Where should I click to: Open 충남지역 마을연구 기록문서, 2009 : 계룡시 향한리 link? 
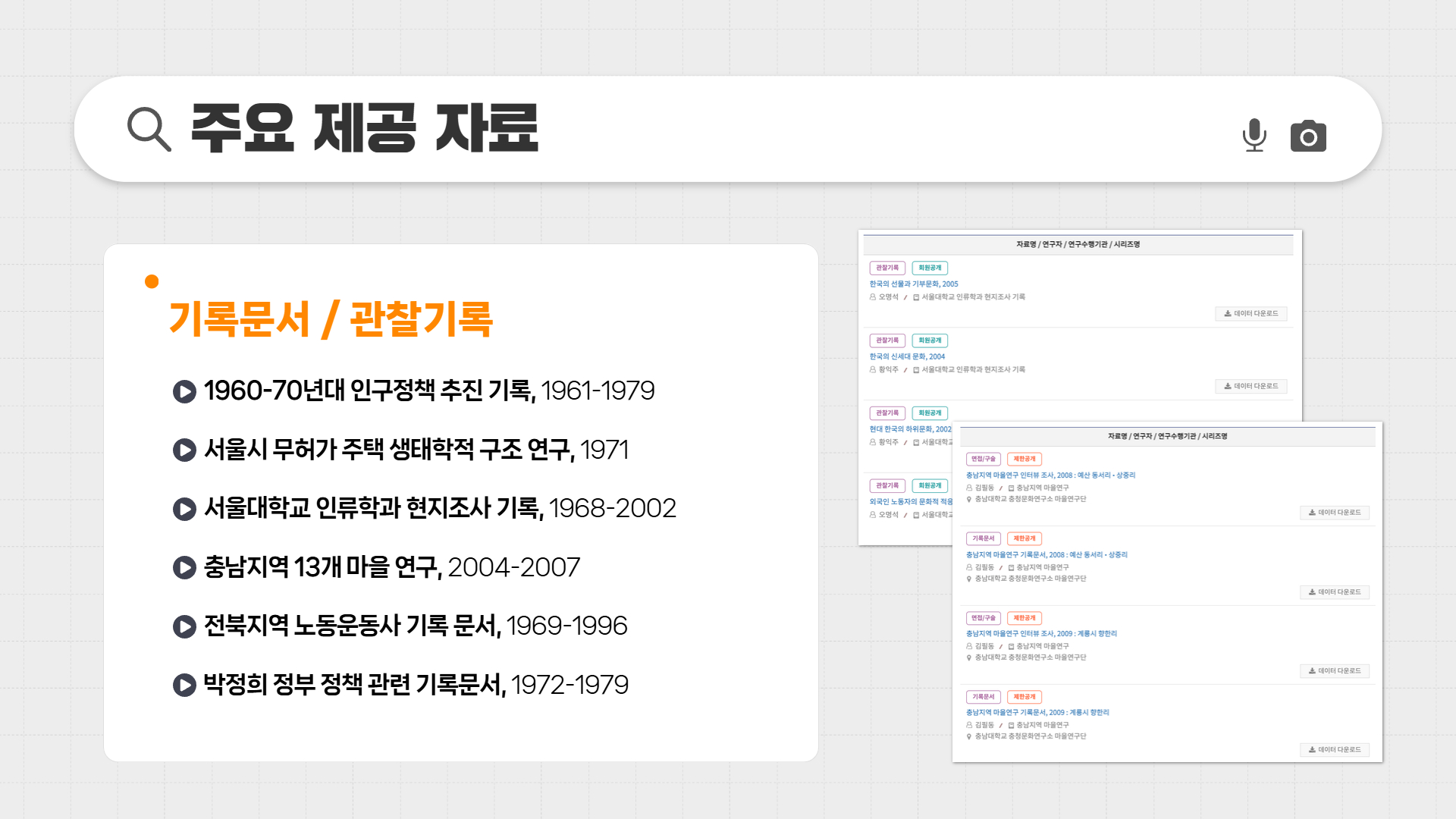pos(1037,713)
